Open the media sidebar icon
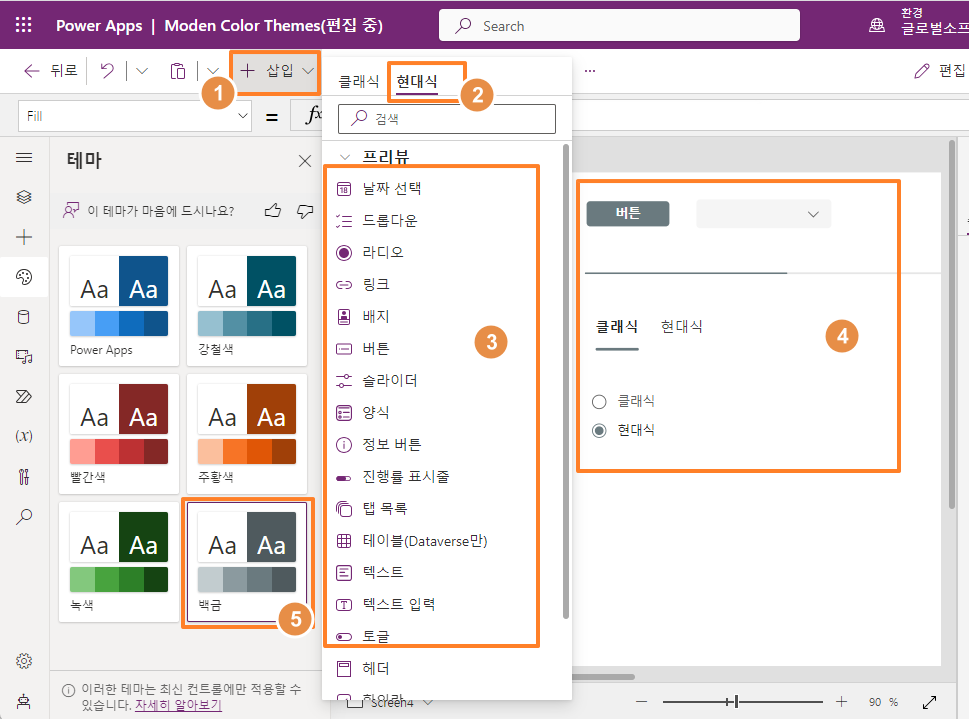This screenshot has width=969, height=719. 24,357
